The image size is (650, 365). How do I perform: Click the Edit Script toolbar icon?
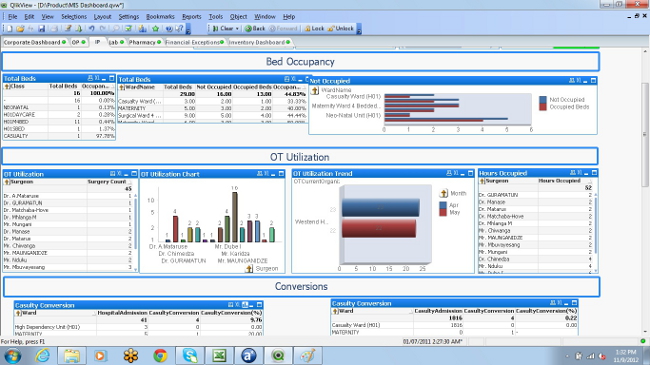(68, 29)
